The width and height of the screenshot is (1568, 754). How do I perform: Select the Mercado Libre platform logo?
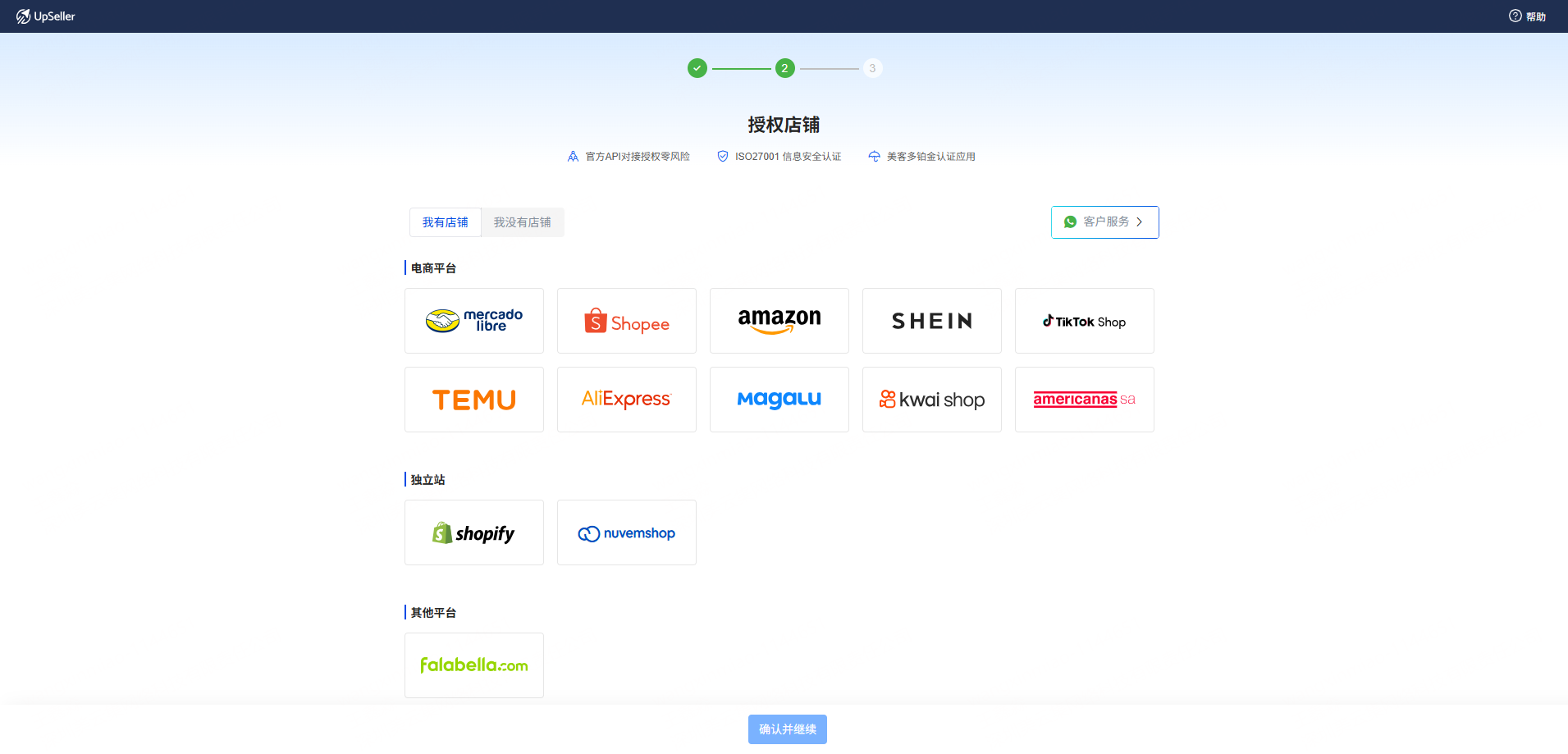(x=474, y=321)
